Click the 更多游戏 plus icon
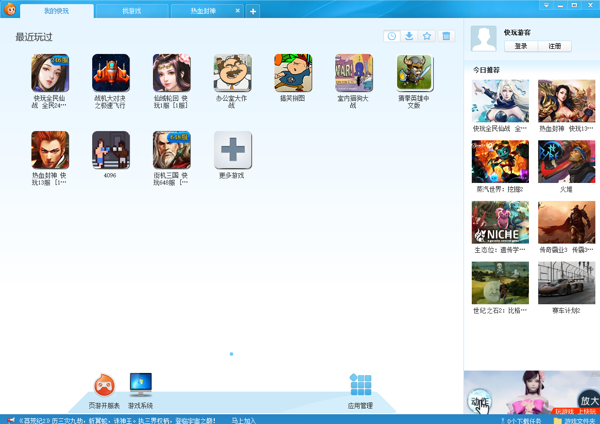600x424 pixels. click(x=232, y=151)
